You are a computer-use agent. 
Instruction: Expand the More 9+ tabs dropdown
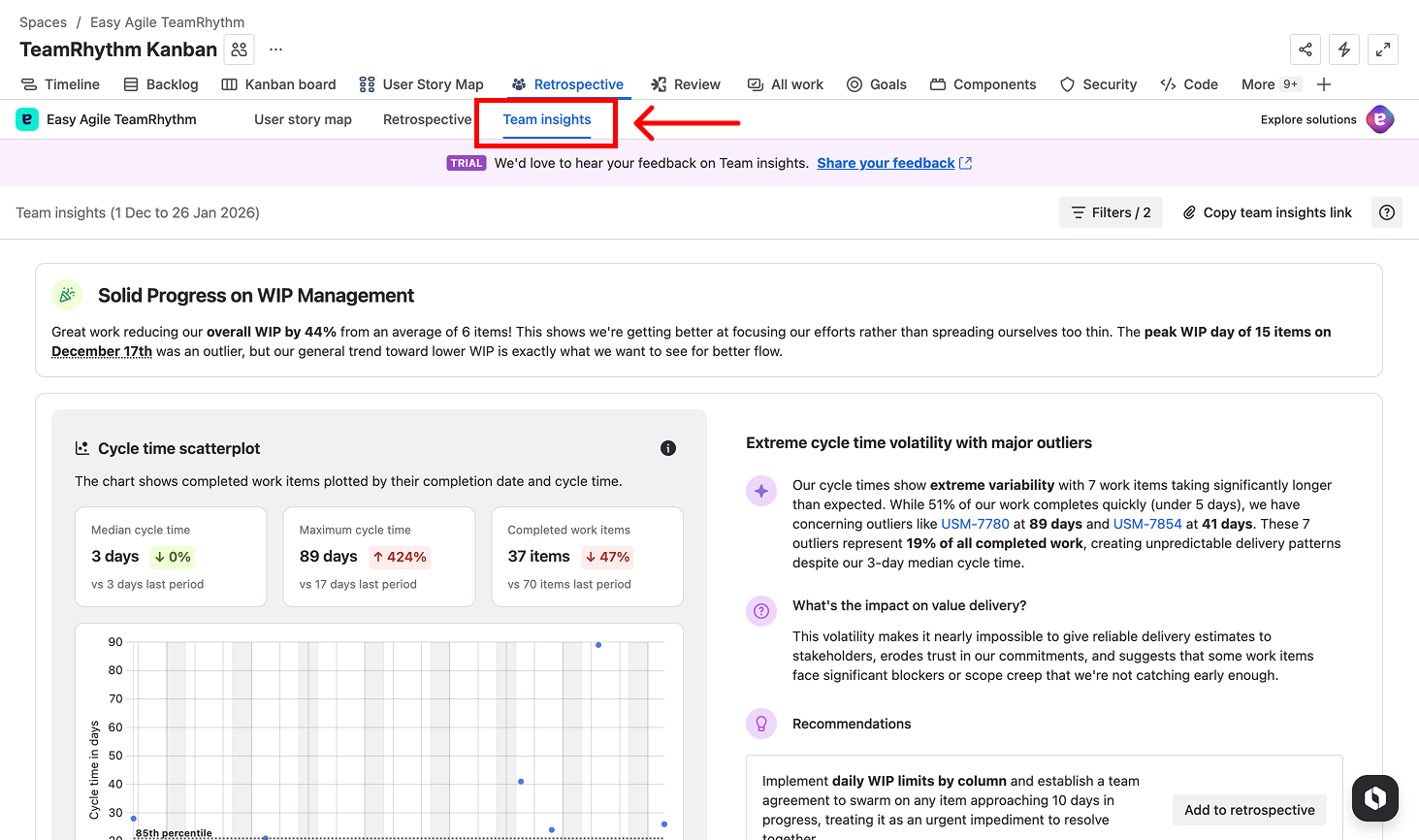pos(1270,84)
